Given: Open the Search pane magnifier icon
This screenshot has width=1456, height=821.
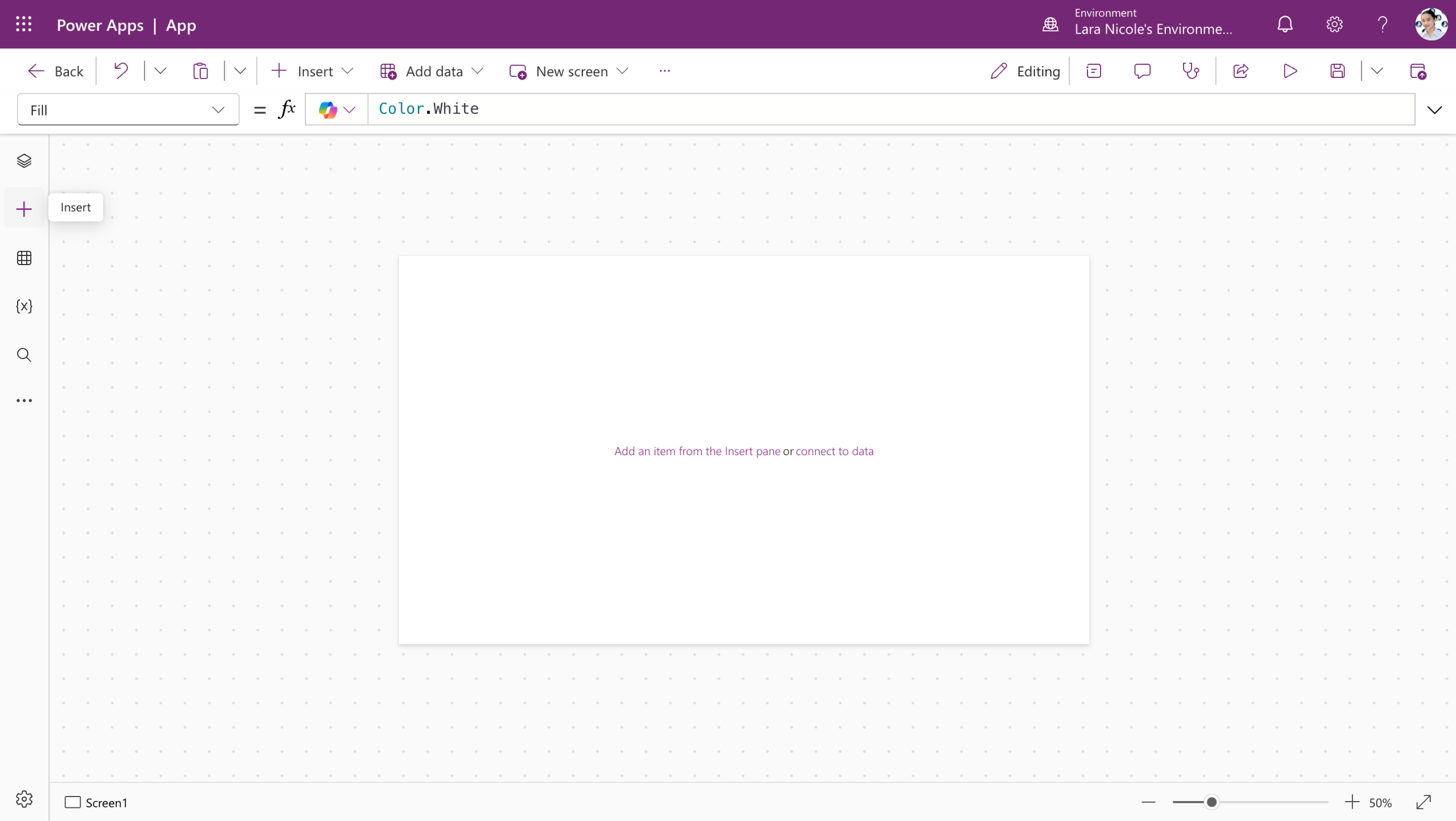Looking at the screenshot, I should (24, 355).
